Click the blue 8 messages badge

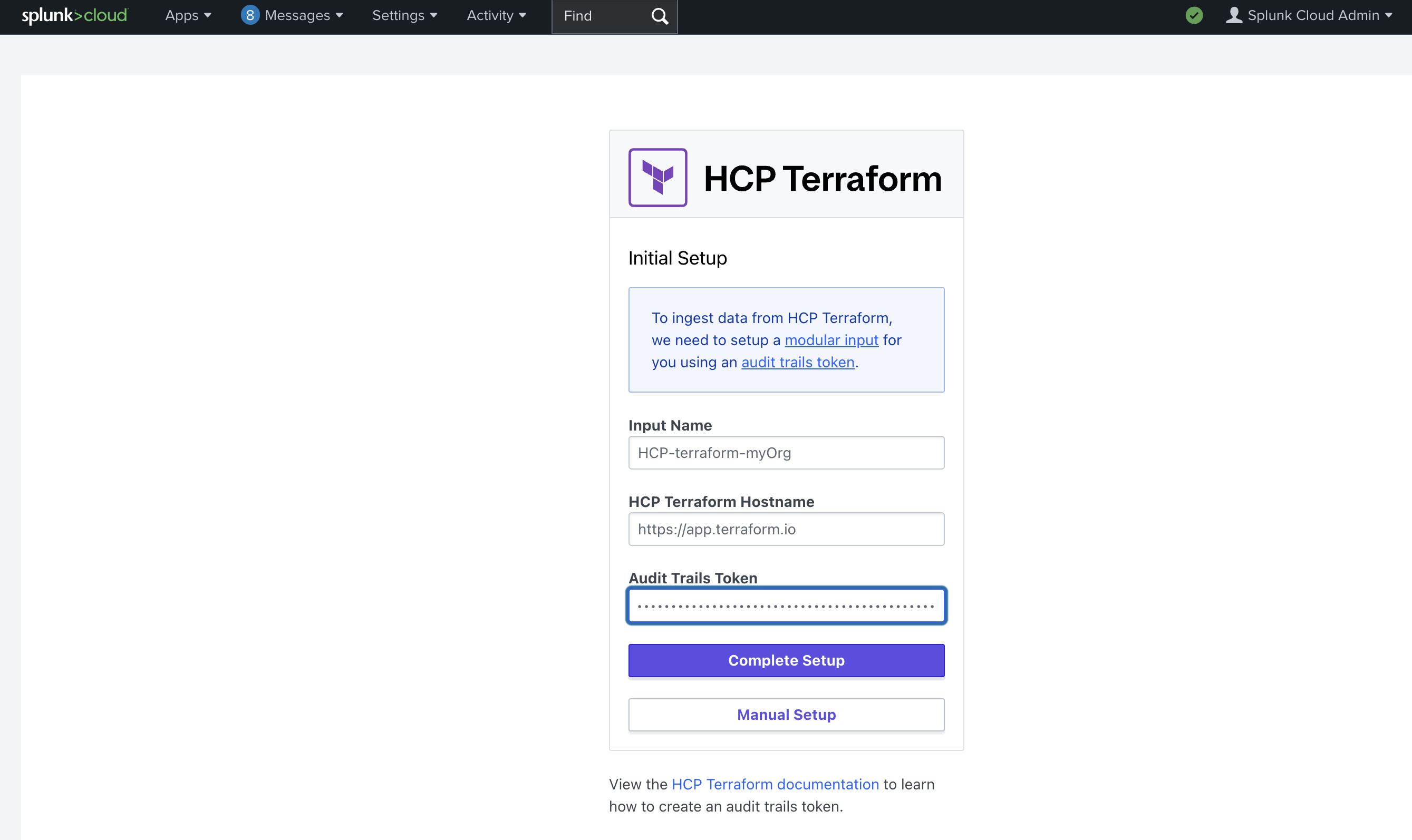[250, 15]
